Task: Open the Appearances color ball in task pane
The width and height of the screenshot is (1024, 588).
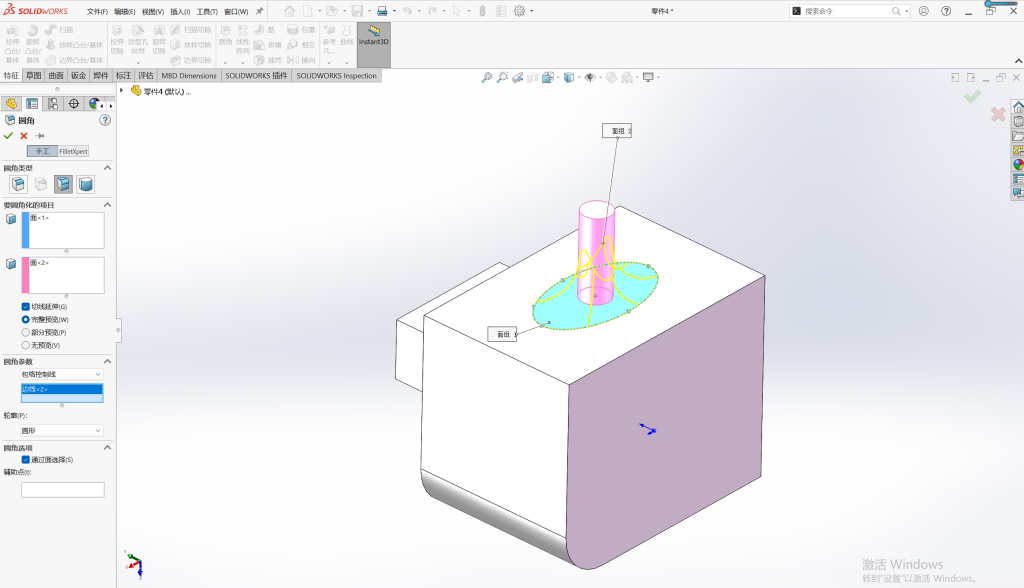Action: click(x=1018, y=165)
